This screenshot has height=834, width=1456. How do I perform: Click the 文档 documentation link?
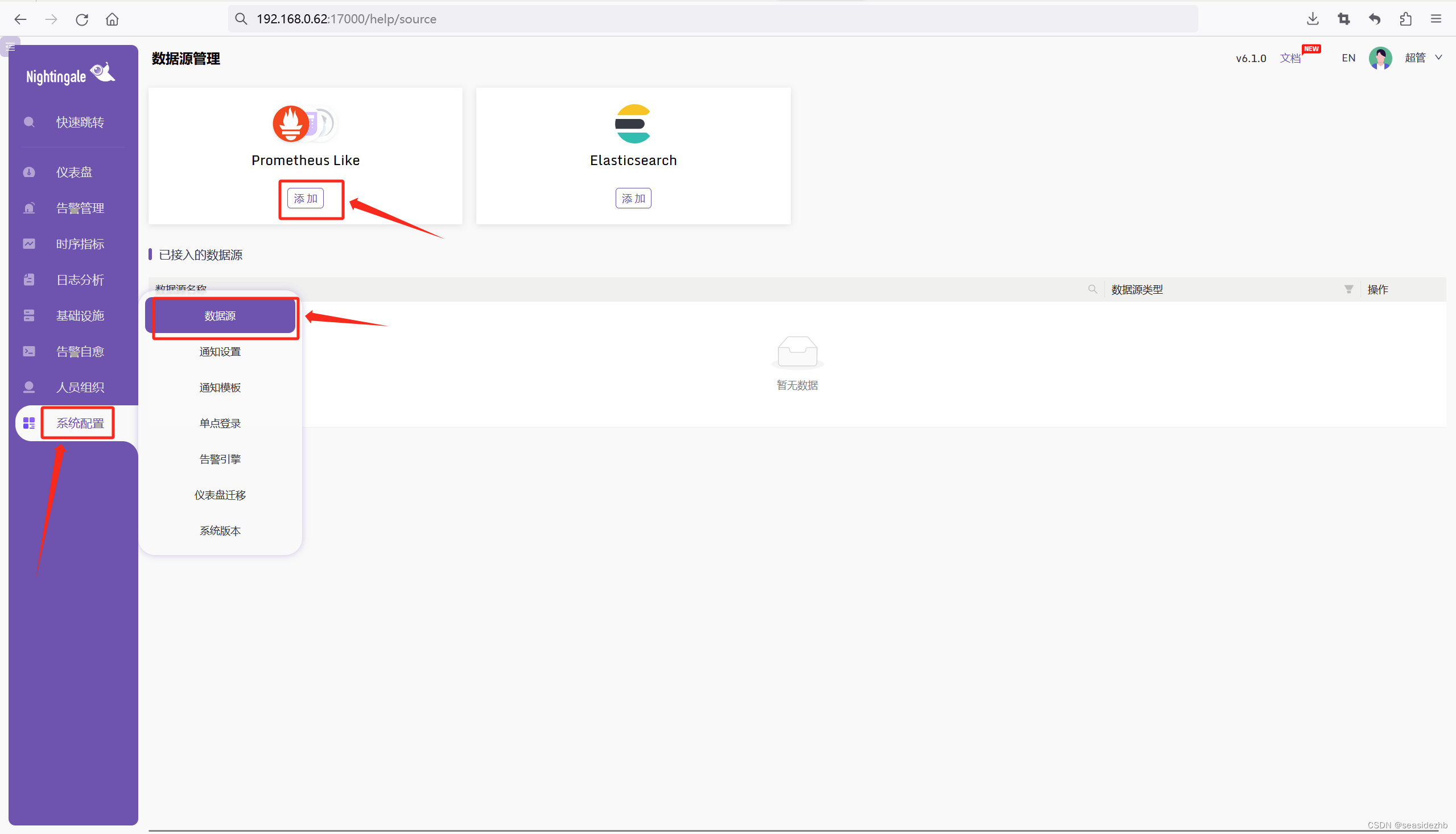[x=1291, y=58]
